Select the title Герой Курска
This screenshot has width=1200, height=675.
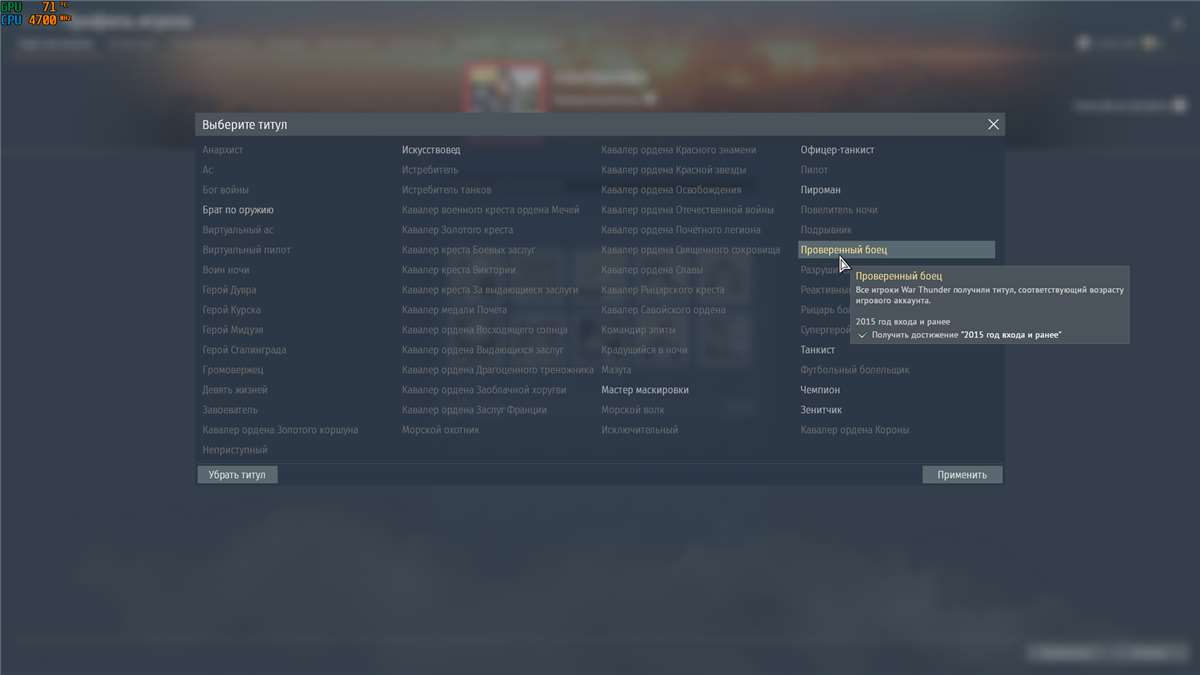[231, 310]
